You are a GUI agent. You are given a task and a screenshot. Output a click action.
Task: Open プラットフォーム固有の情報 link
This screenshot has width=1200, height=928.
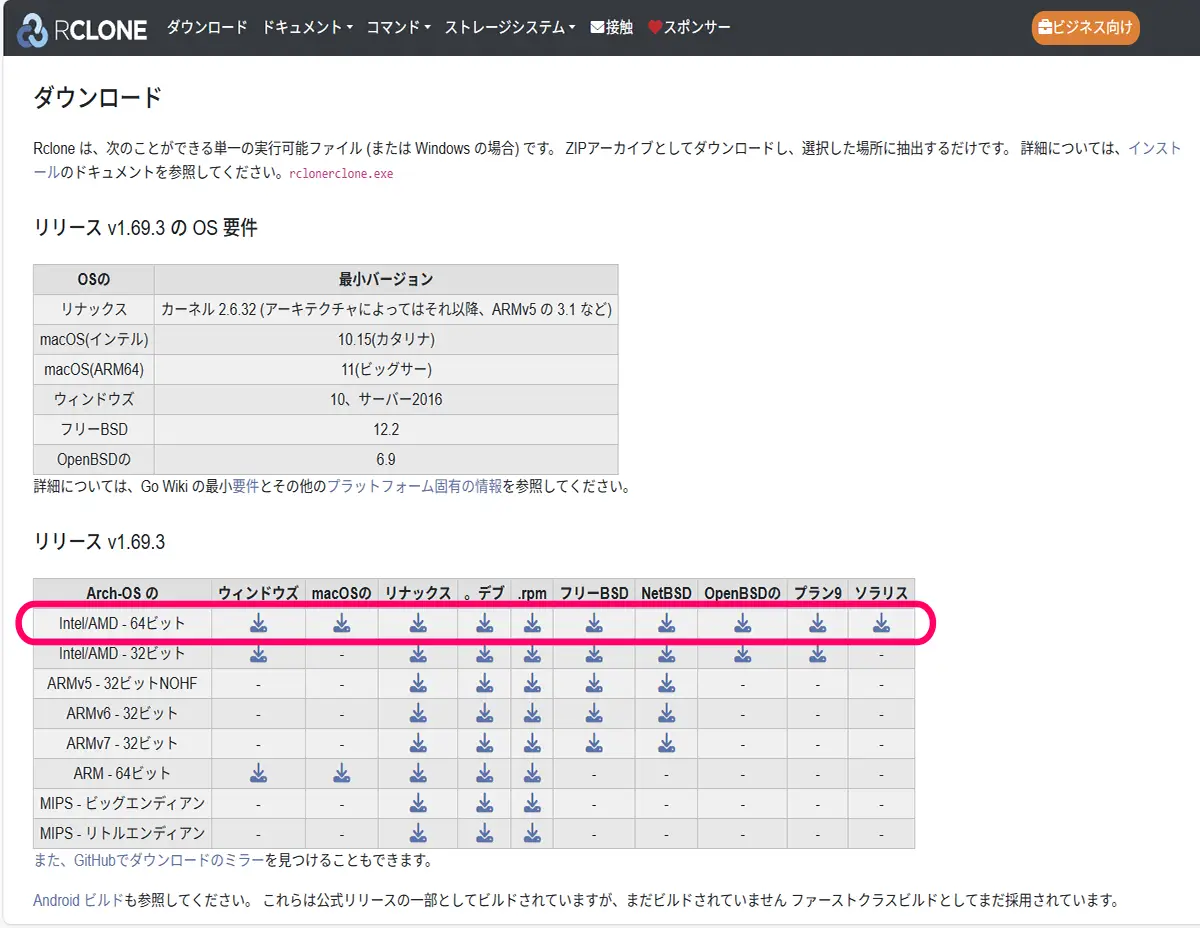(415, 488)
